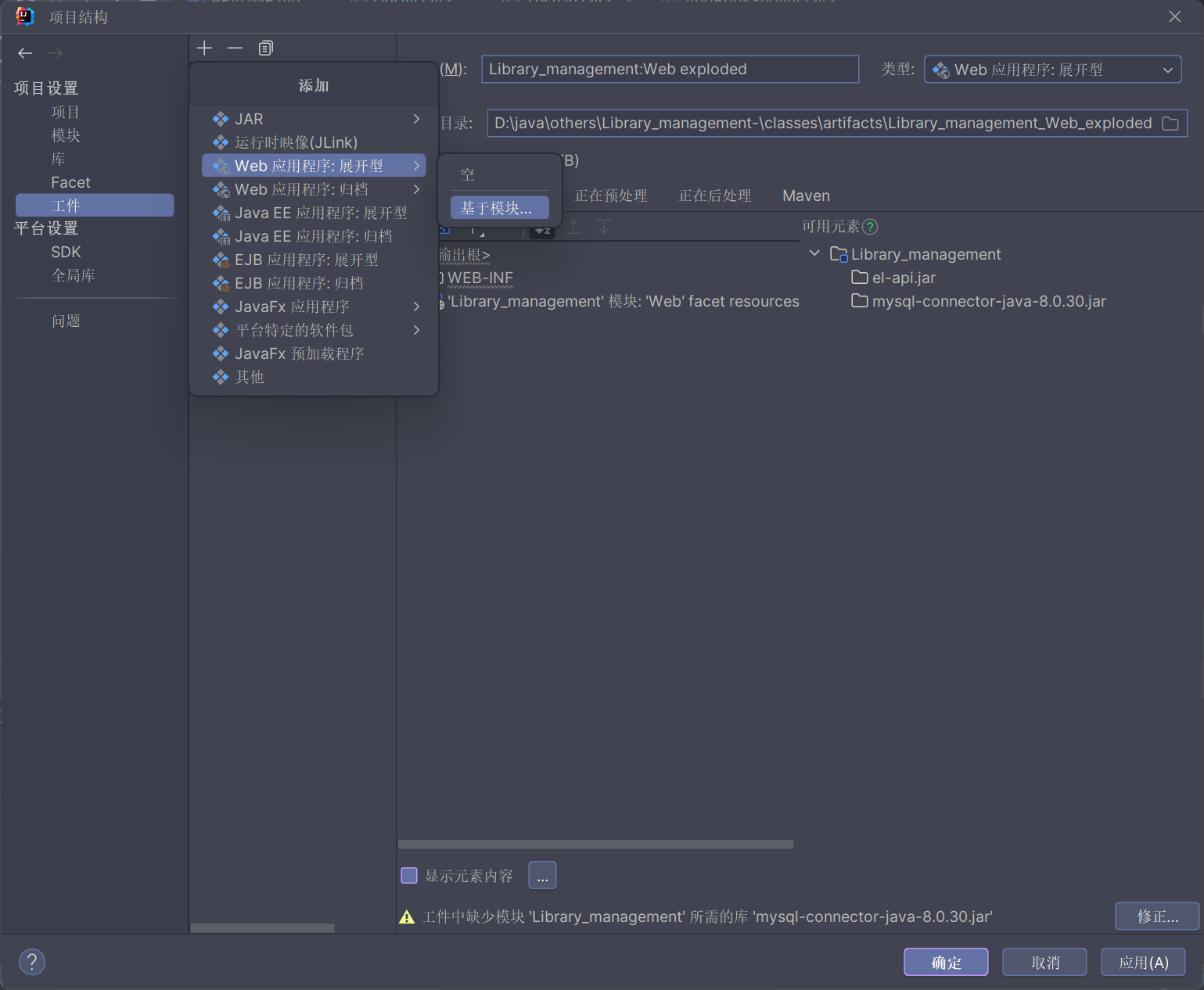Screen dimensions: 1204x990
Task: Open the artifact type dropdown
Action: click(1052, 70)
